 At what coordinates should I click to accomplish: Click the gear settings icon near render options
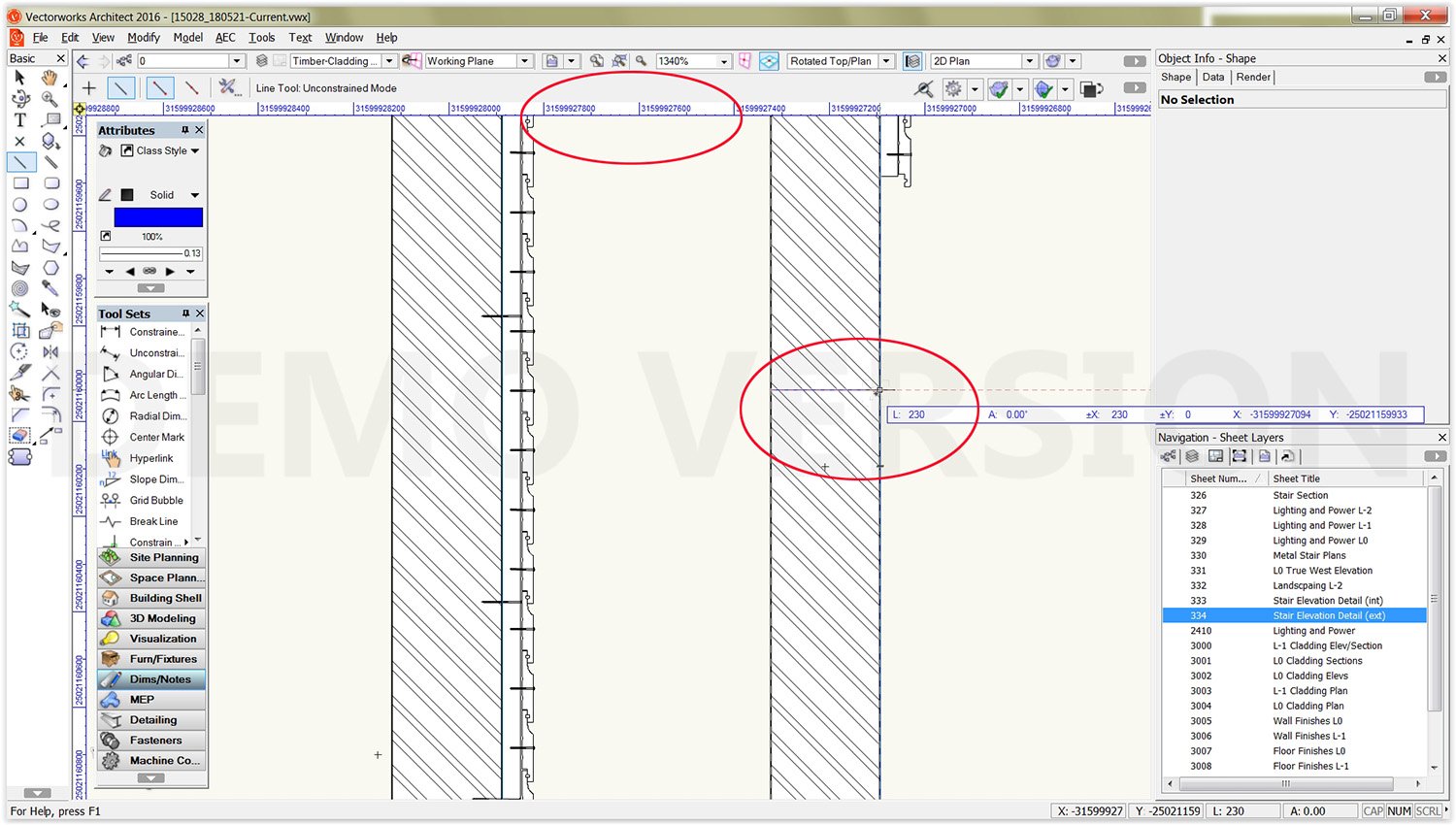coord(952,88)
